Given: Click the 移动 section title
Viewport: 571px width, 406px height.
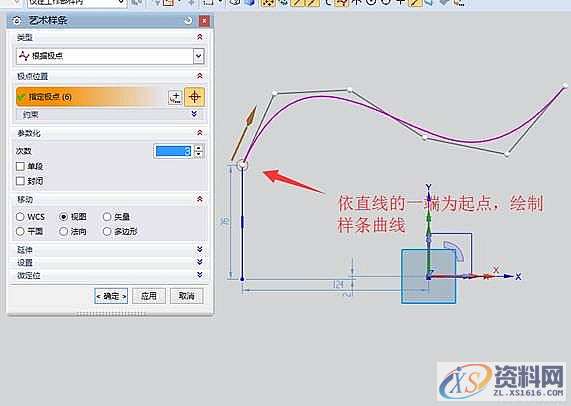Looking at the screenshot, I should click(25, 200).
